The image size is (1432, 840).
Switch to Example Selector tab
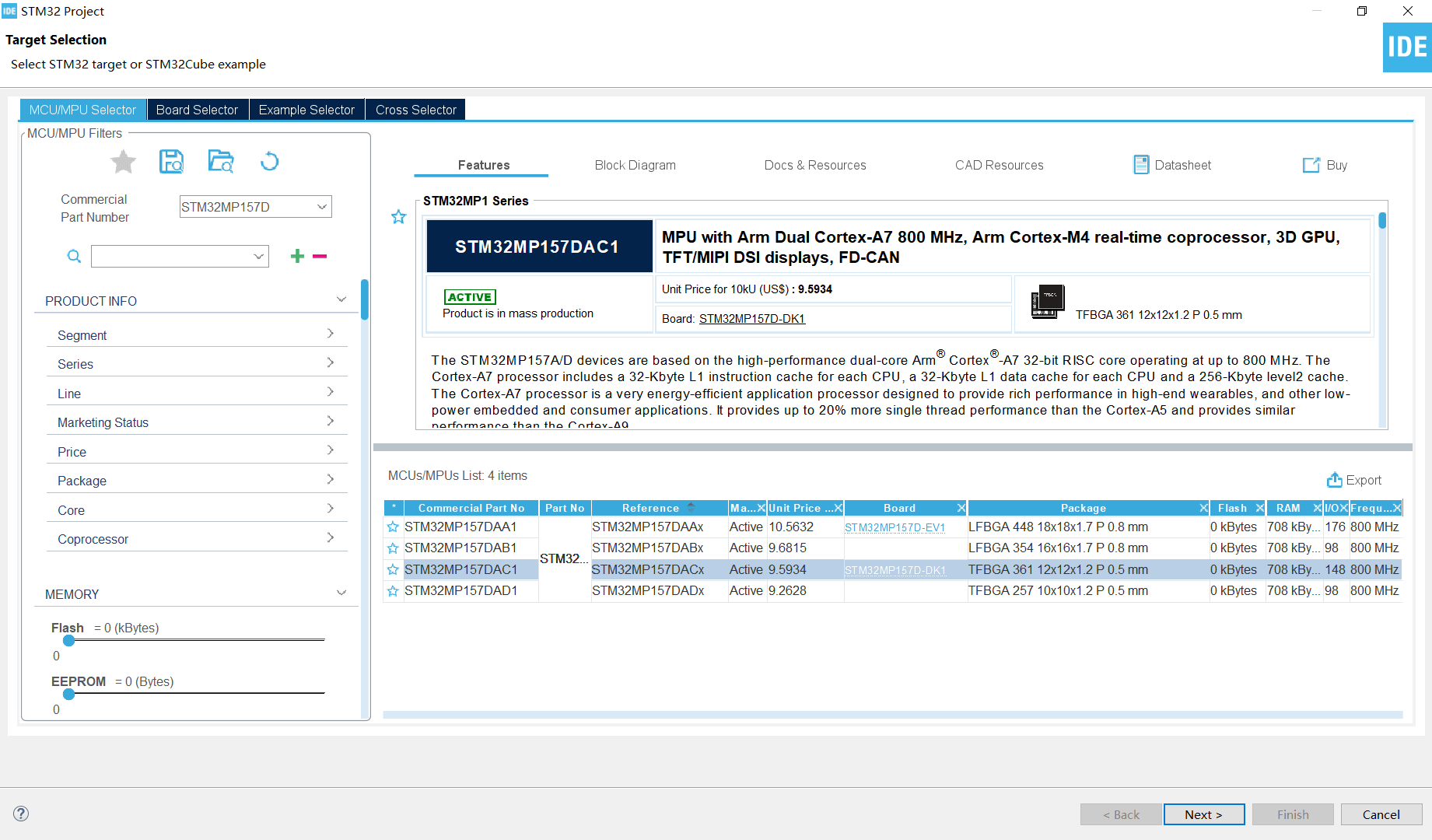306,110
